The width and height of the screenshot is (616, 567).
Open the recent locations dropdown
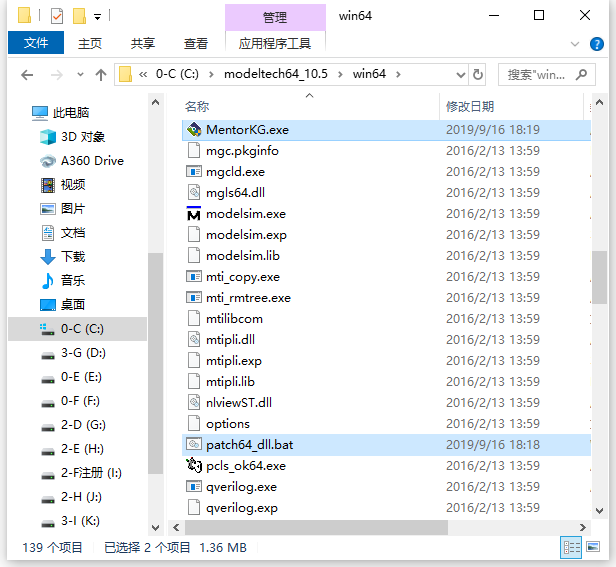80,74
